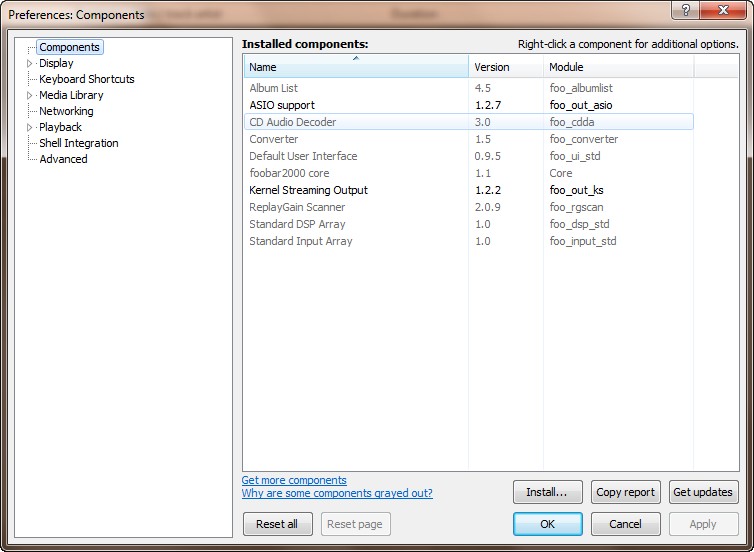This screenshot has width=754, height=552.
Task: Click the foo_ui_std module cell
Action: (575, 156)
